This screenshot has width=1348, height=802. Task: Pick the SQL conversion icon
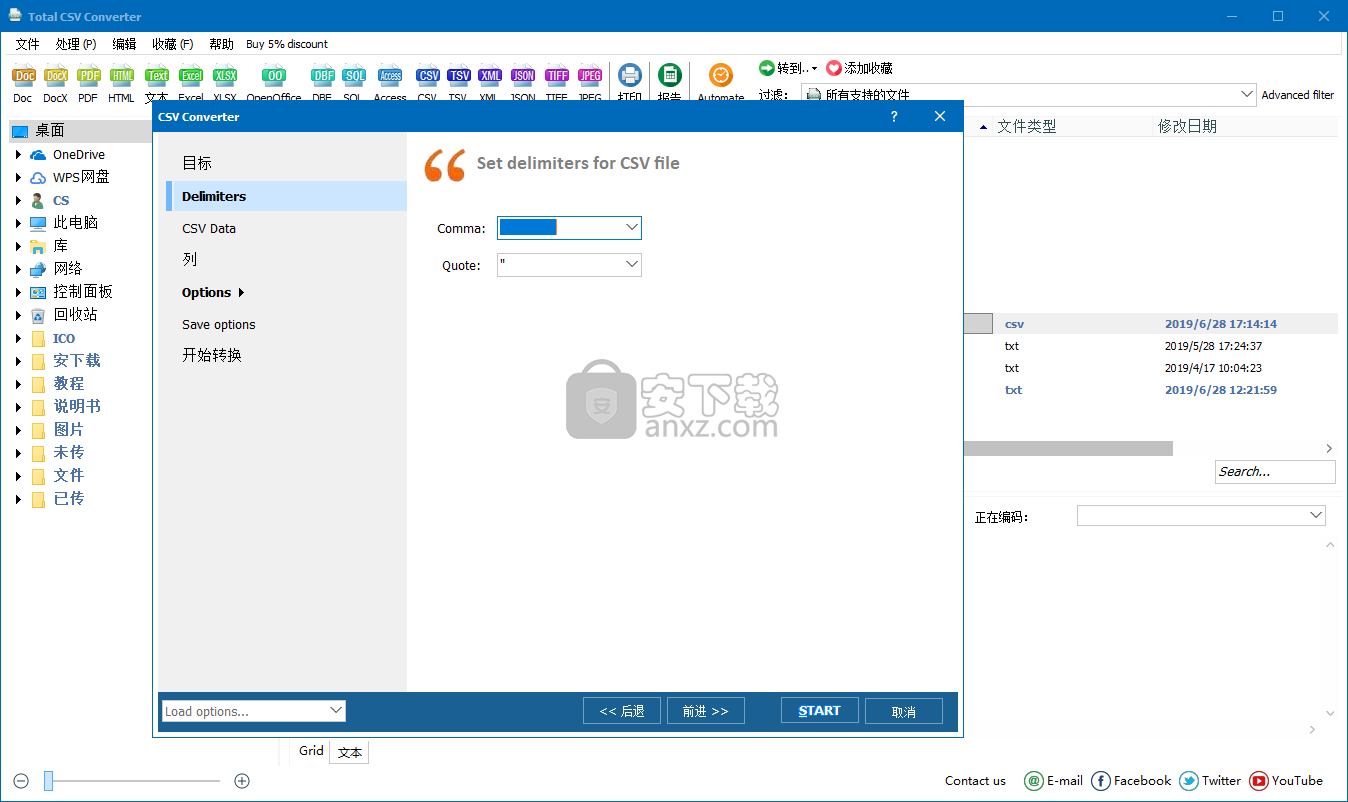pos(354,76)
